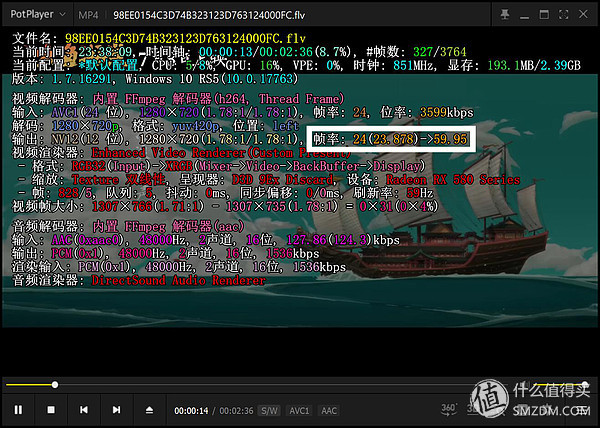Click the clock value 851MHz
Screen dimensions: 600x428
[414, 65]
